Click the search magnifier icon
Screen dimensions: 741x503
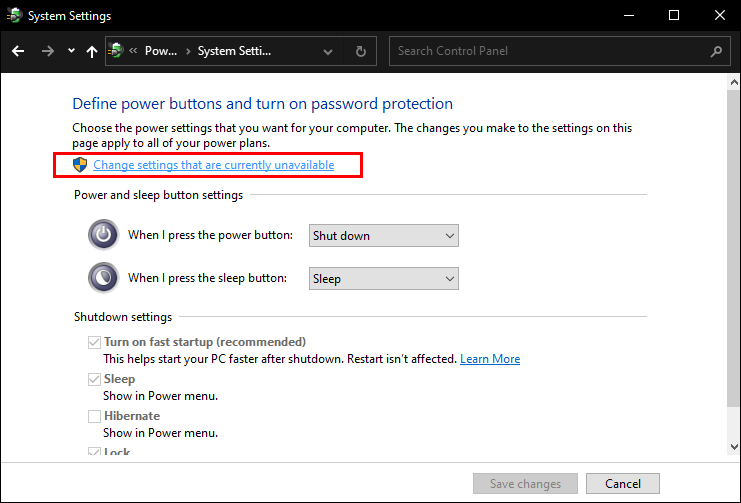click(716, 51)
